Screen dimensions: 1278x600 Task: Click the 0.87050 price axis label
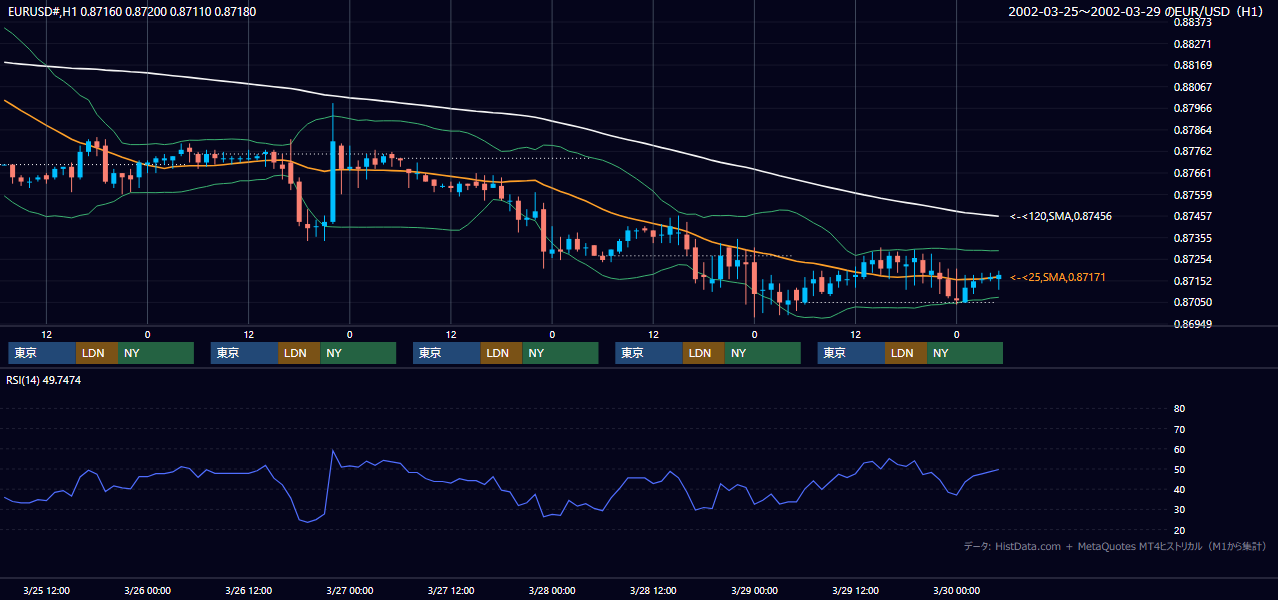(1192, 302)
